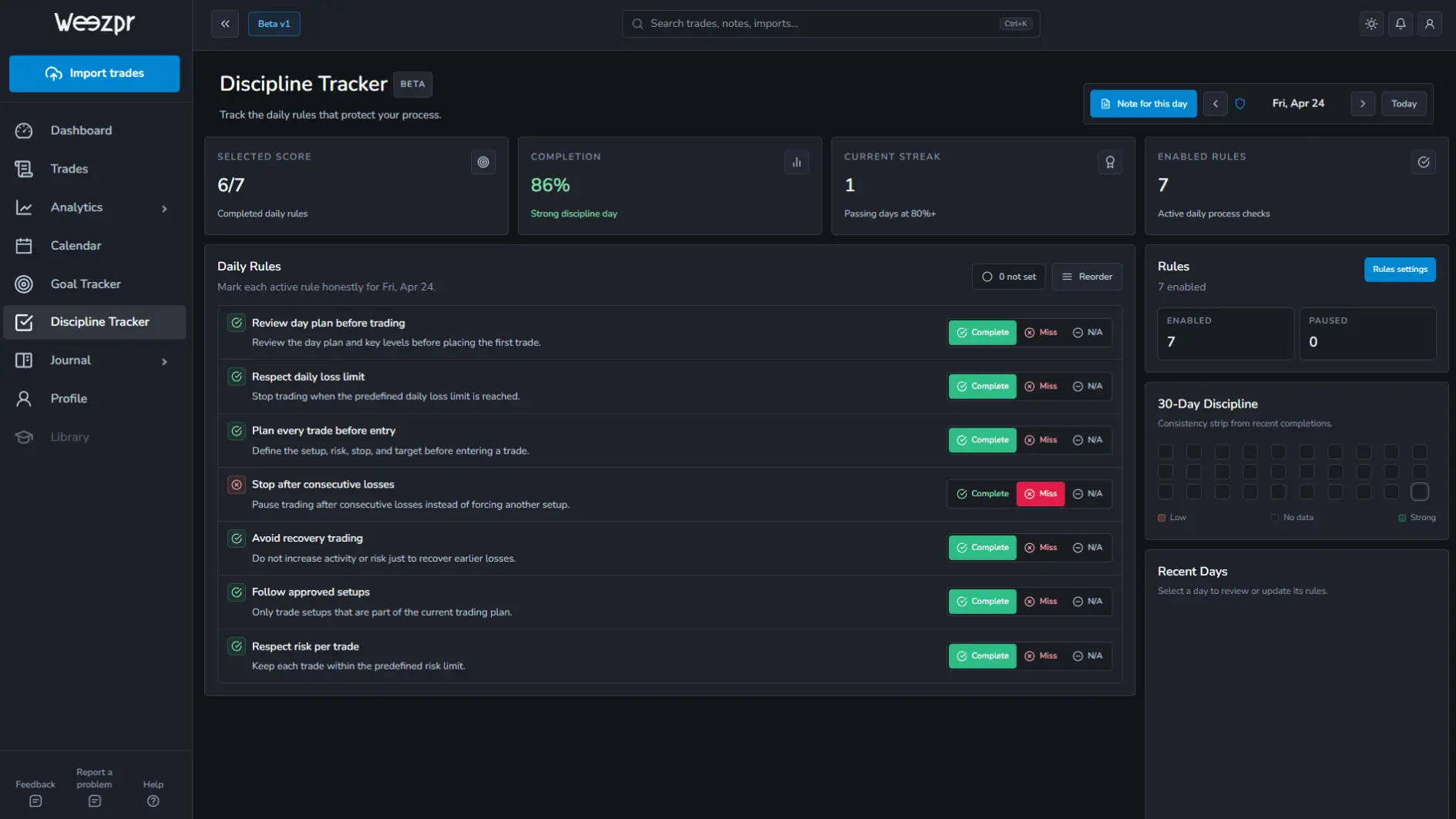1456x819 pixels.
Task: Select the highlighted last cell in 30-Day Discipline
Action: coord(1420,492)
